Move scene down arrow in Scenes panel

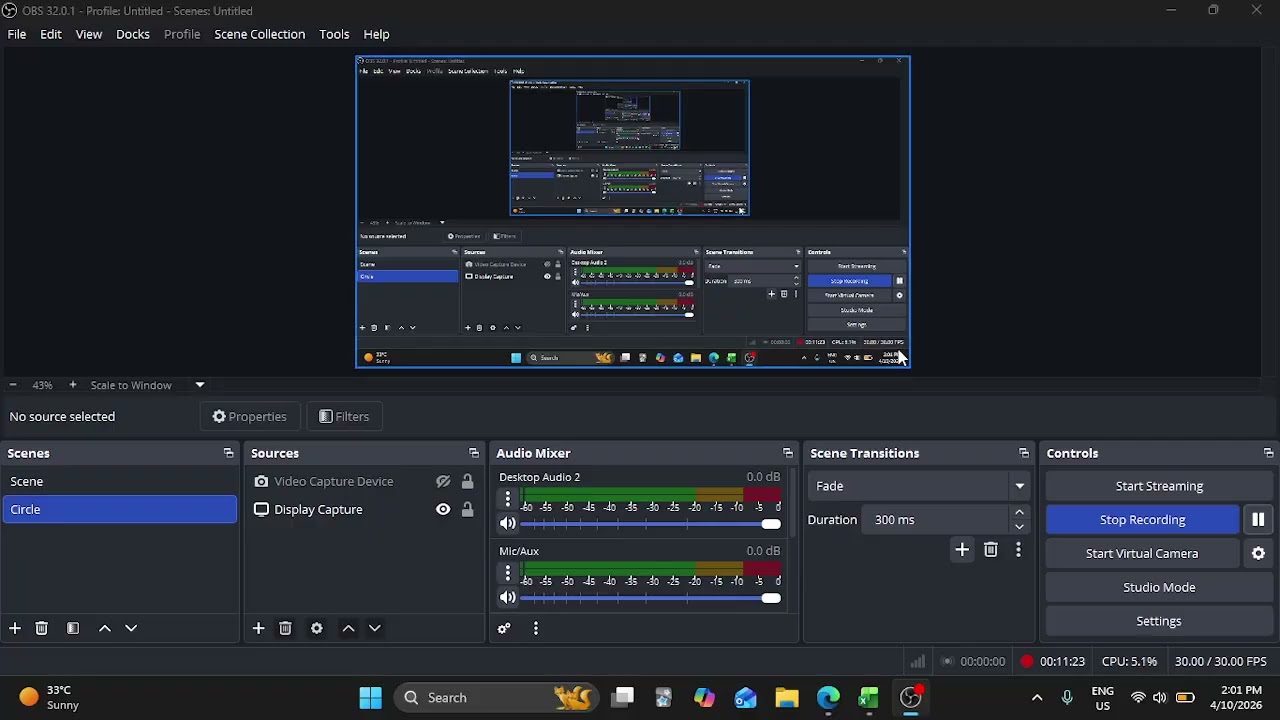click(131, 628)
